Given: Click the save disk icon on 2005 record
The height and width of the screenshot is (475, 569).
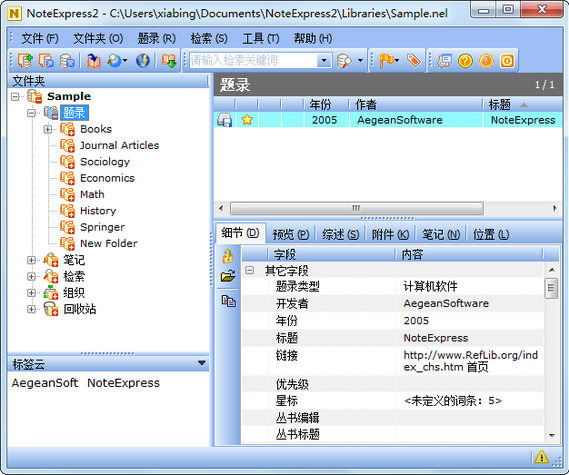Looking at the screenshot, I should click(x=224, y=120).
